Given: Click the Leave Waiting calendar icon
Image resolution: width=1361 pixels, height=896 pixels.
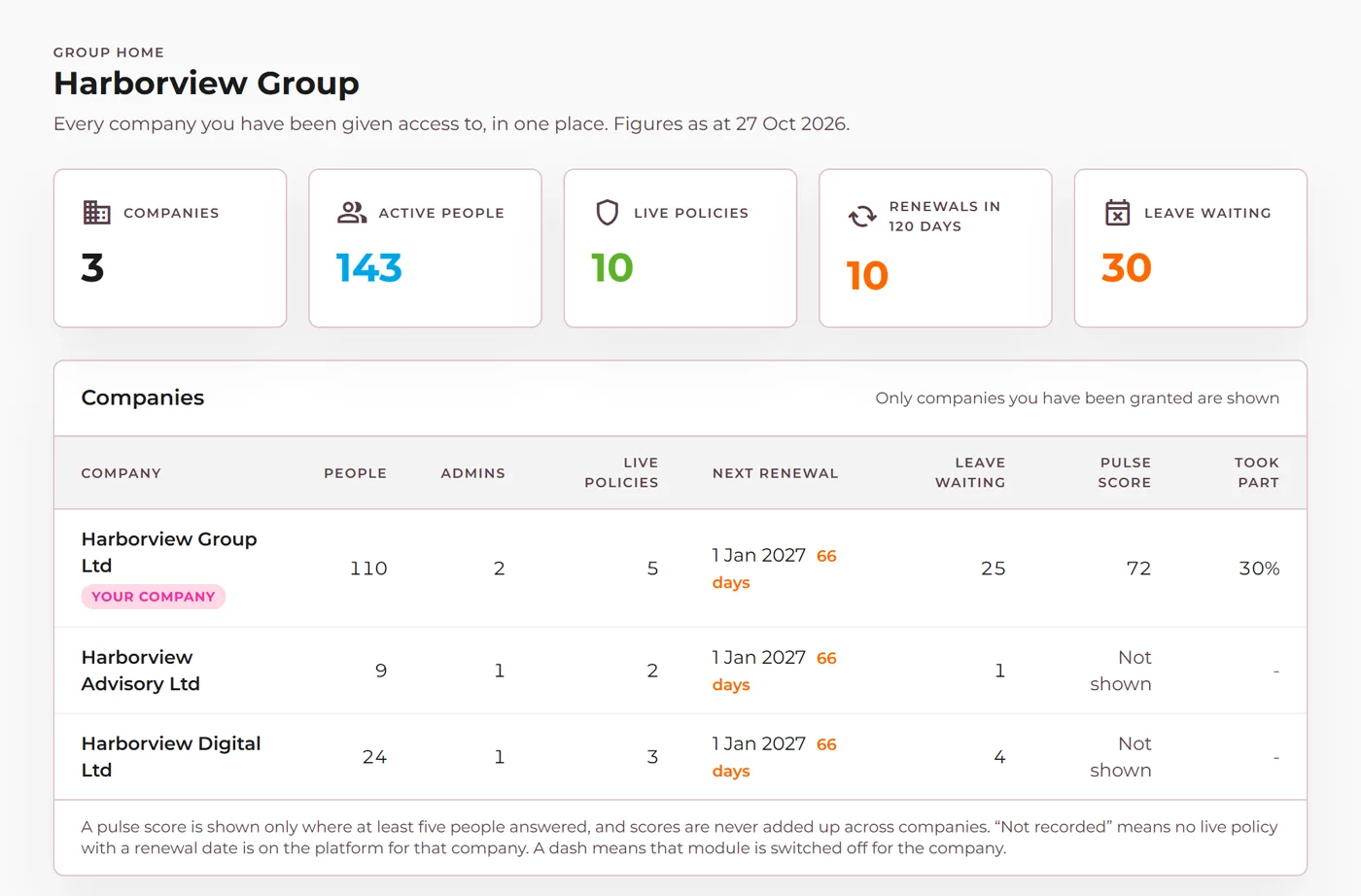Looking at the screenshot, I should pos(1118,213).
